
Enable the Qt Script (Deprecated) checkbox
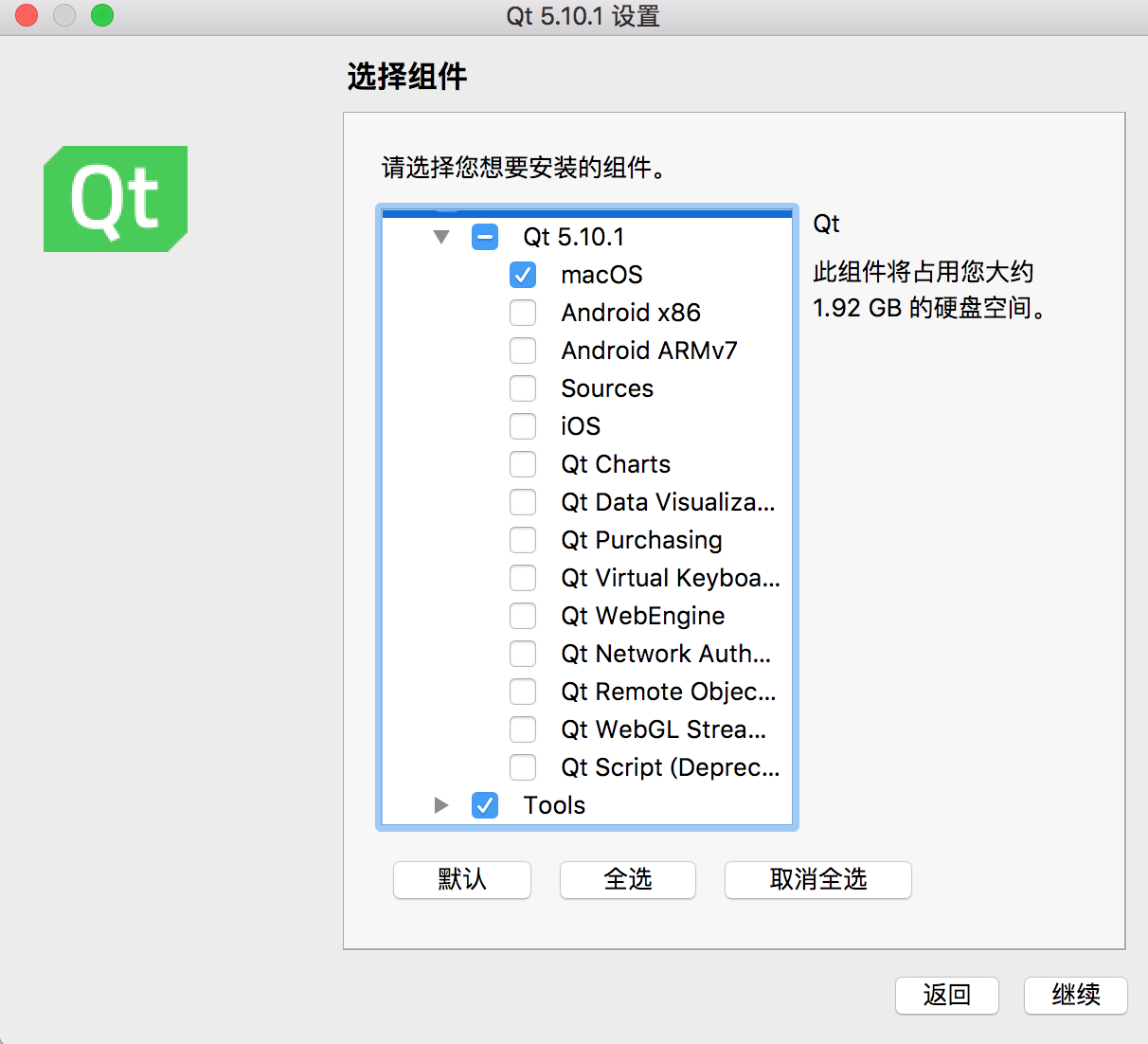[x=523, y=767]
